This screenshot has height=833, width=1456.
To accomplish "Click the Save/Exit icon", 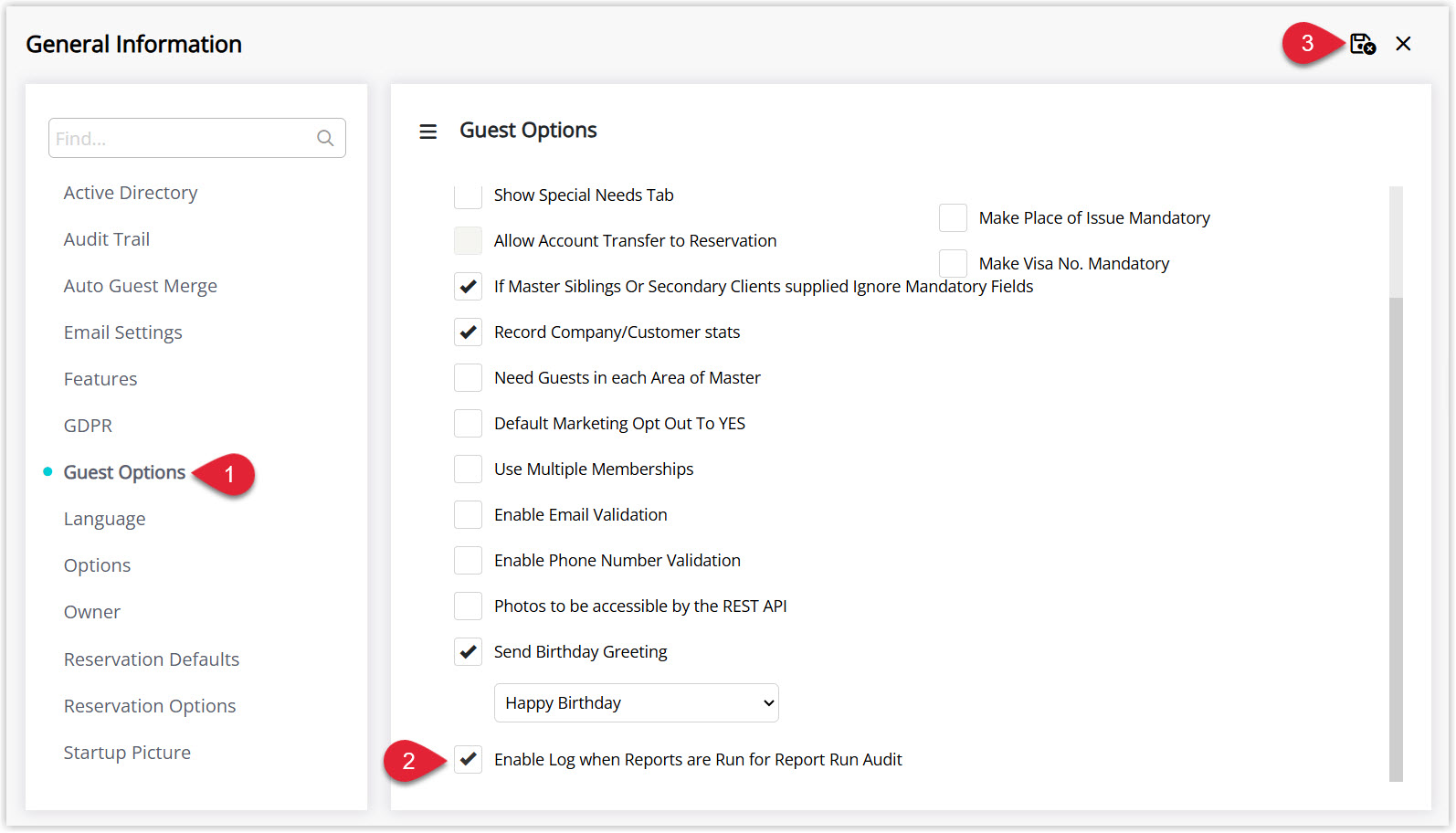I will pyautogui.click(x=1362, y=44).
